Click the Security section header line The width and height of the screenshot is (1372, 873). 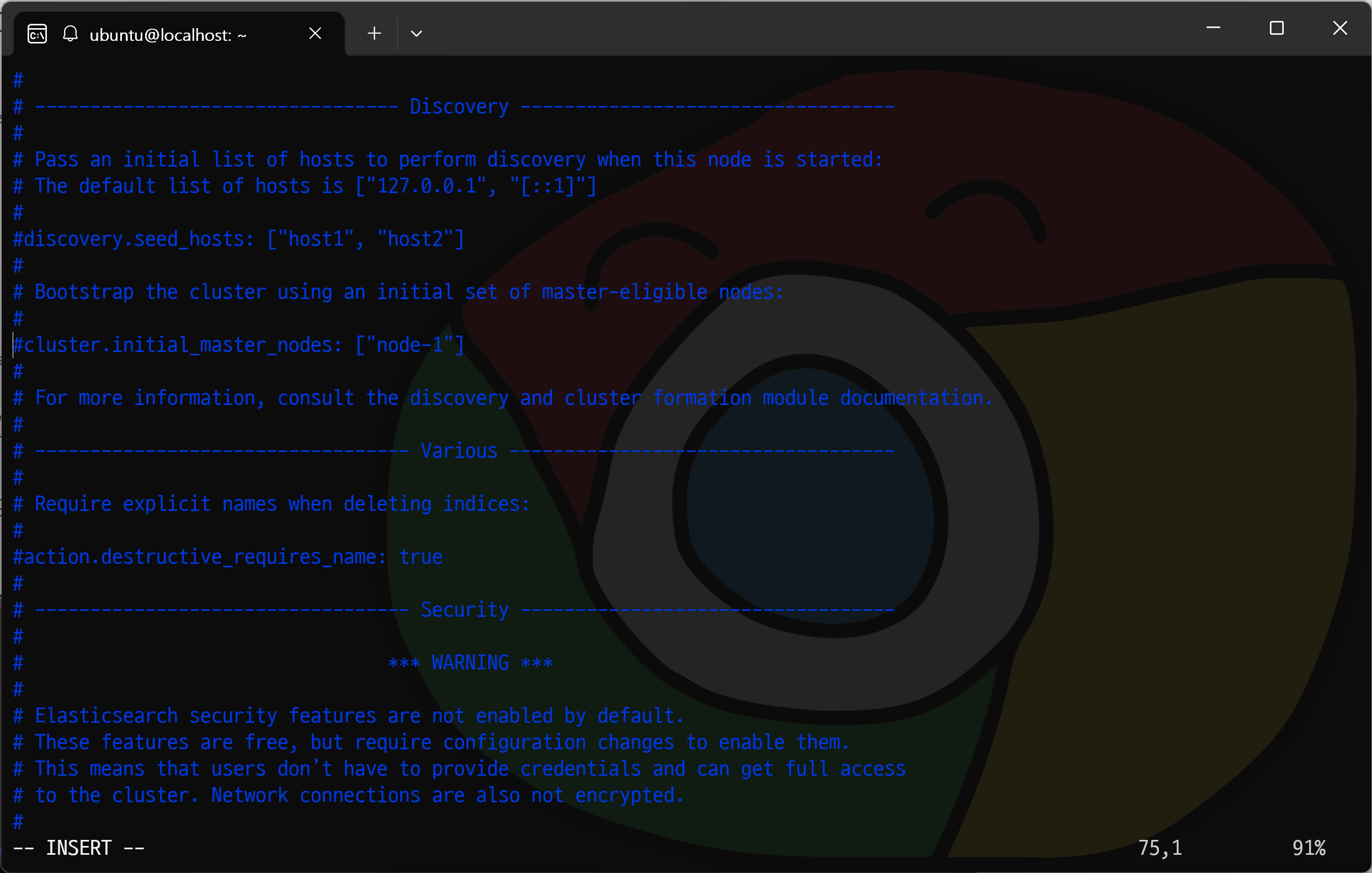coord(454,610)
